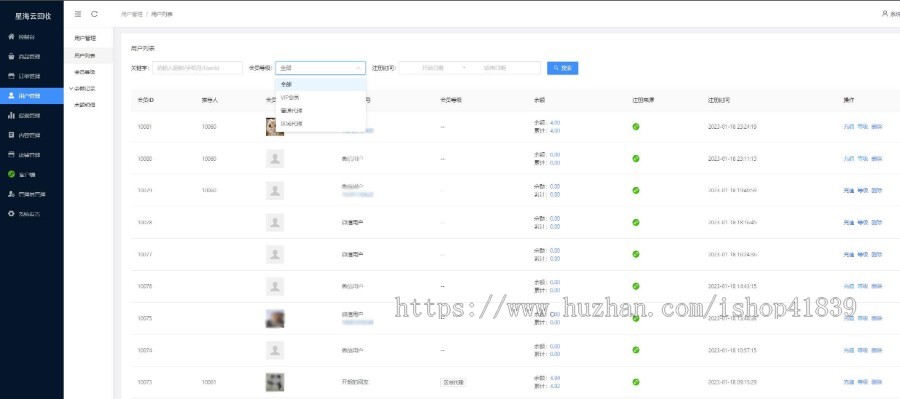Image resolution: width=900 pixels, height=399 pixels.
Task: Click 用户管理 in the breadcrumb
Action: (x=131, y=14)
